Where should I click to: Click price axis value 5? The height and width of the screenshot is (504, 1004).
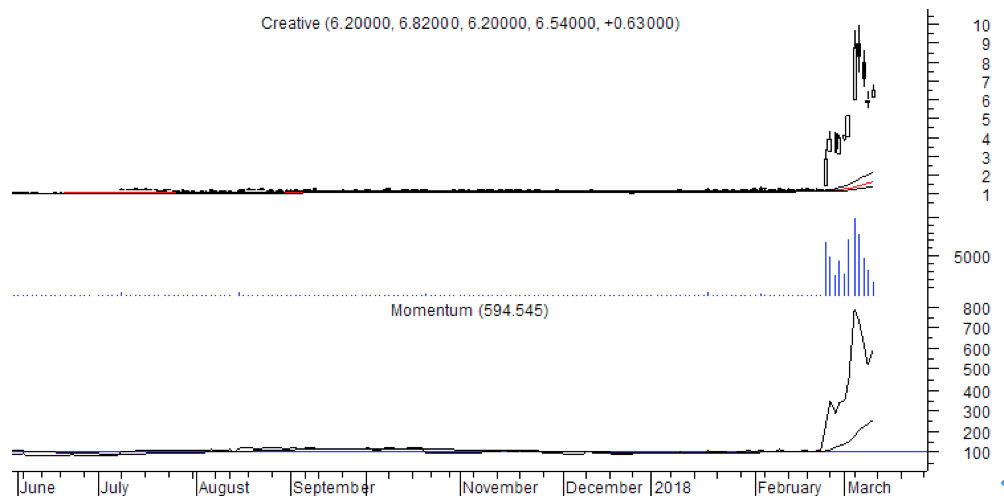pyautogui.click(x=987, y=120)
